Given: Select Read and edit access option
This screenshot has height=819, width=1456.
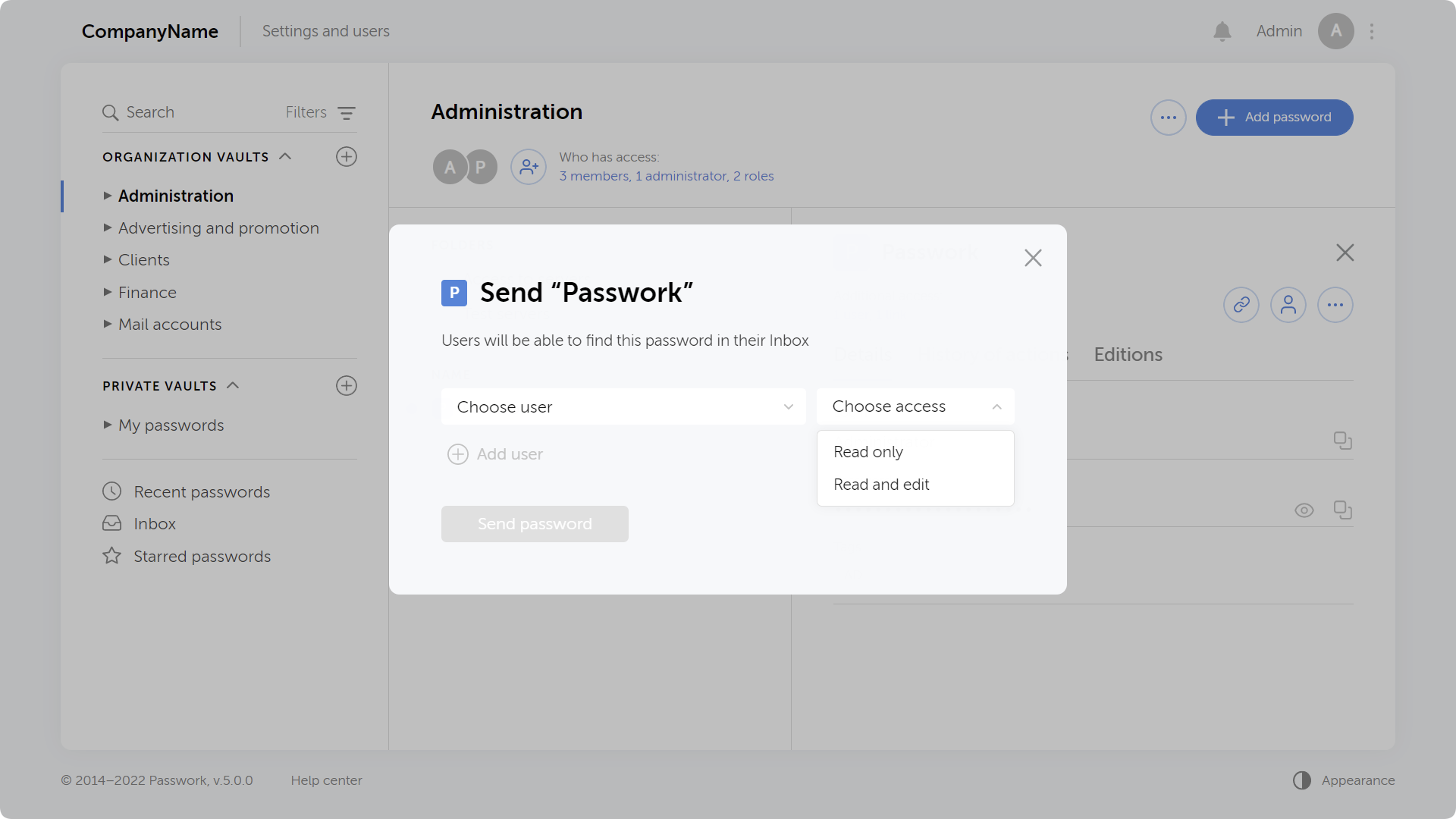Looking at the screenshot, I should tap(881, 485).
